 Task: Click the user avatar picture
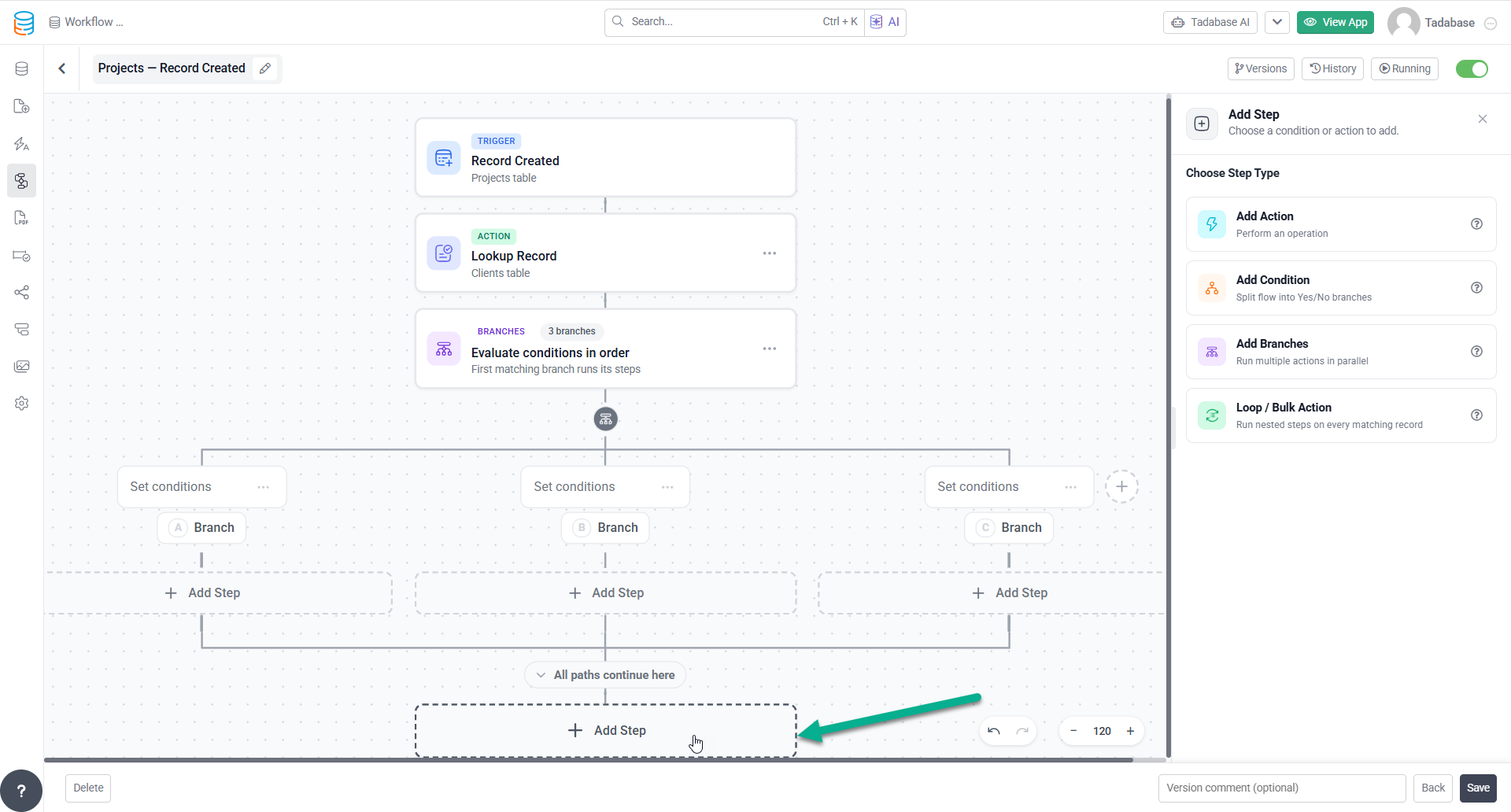(1403, 23)
